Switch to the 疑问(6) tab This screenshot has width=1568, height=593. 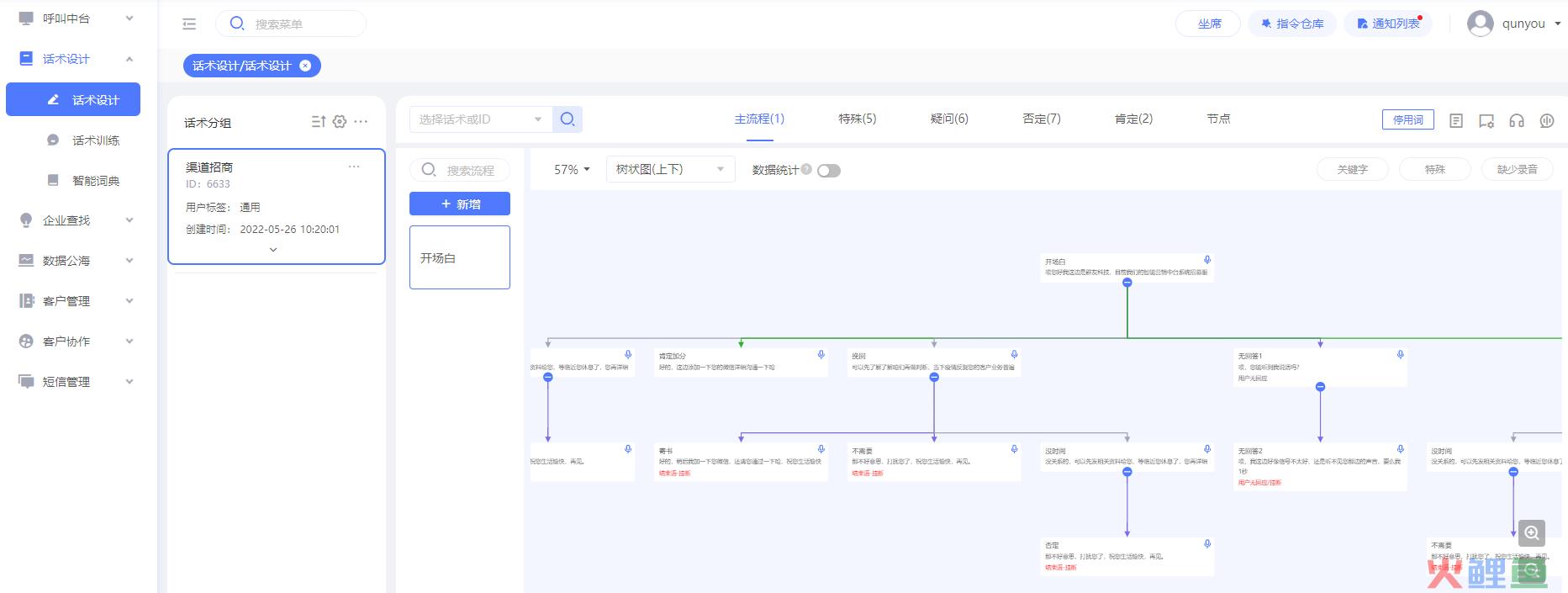tap(949, 119)
